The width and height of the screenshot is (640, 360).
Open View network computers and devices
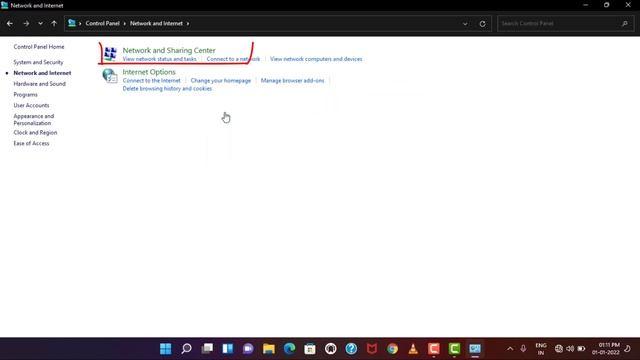pyautogui.click(x=316, y=59)
